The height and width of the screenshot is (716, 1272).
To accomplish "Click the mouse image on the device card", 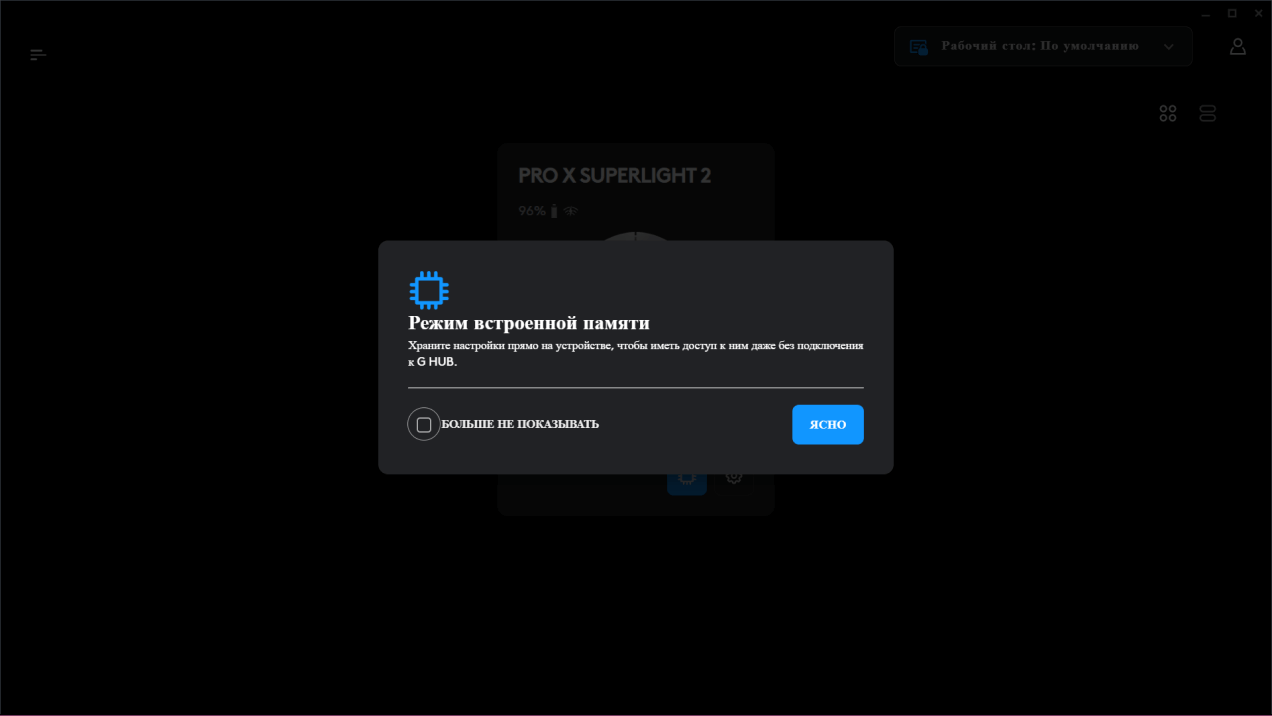I will click(636, 237).
